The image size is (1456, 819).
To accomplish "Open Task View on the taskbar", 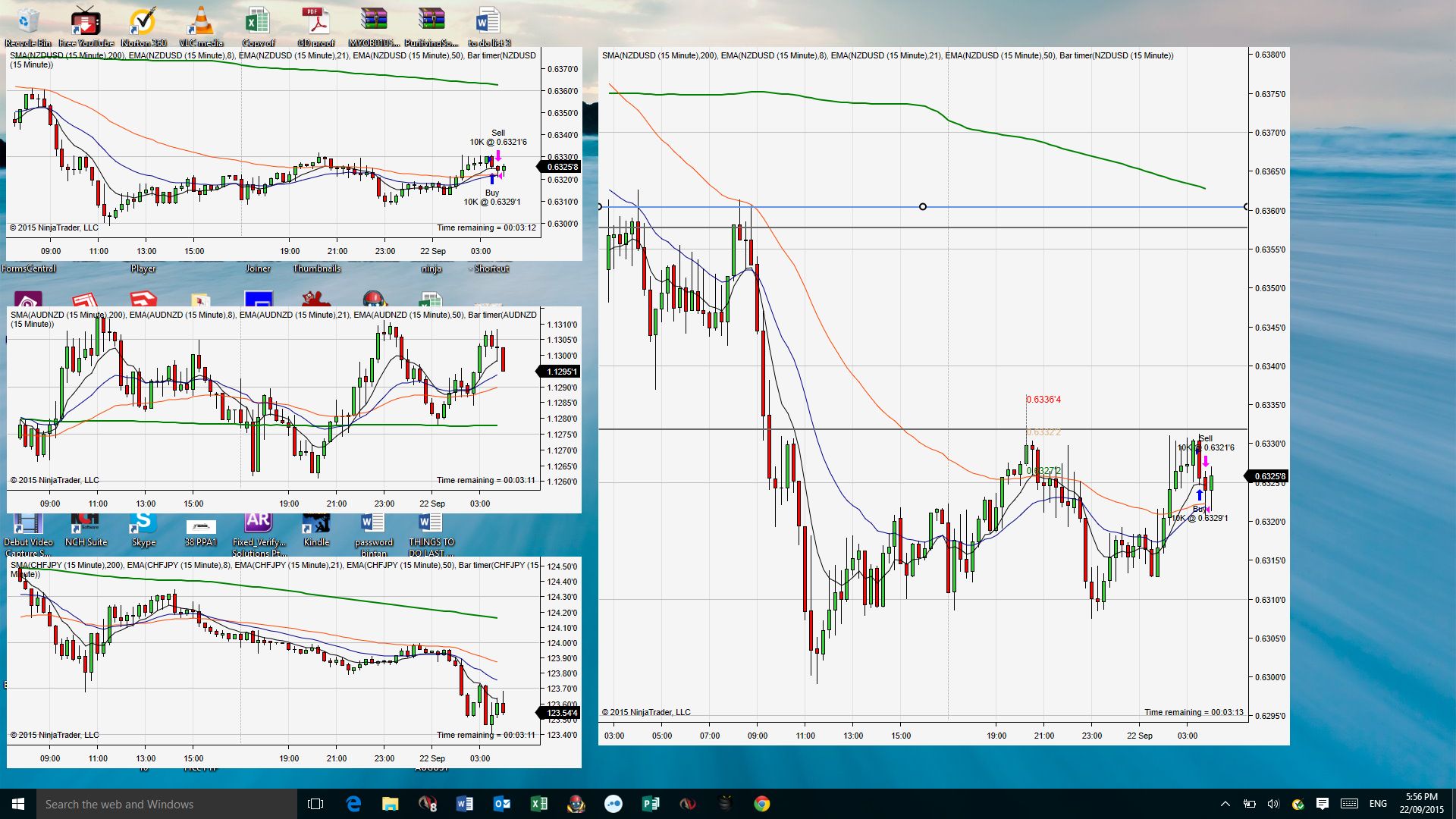I will coord(315,804).
